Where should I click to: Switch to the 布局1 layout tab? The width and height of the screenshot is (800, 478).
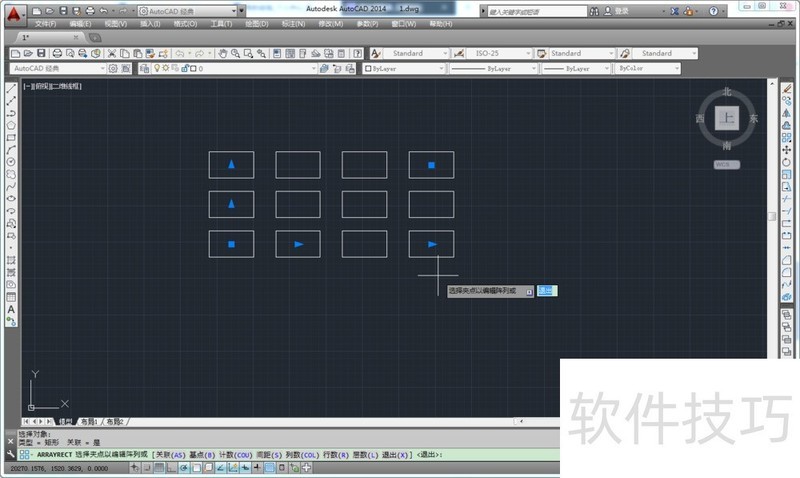click(x=90, y=422)
